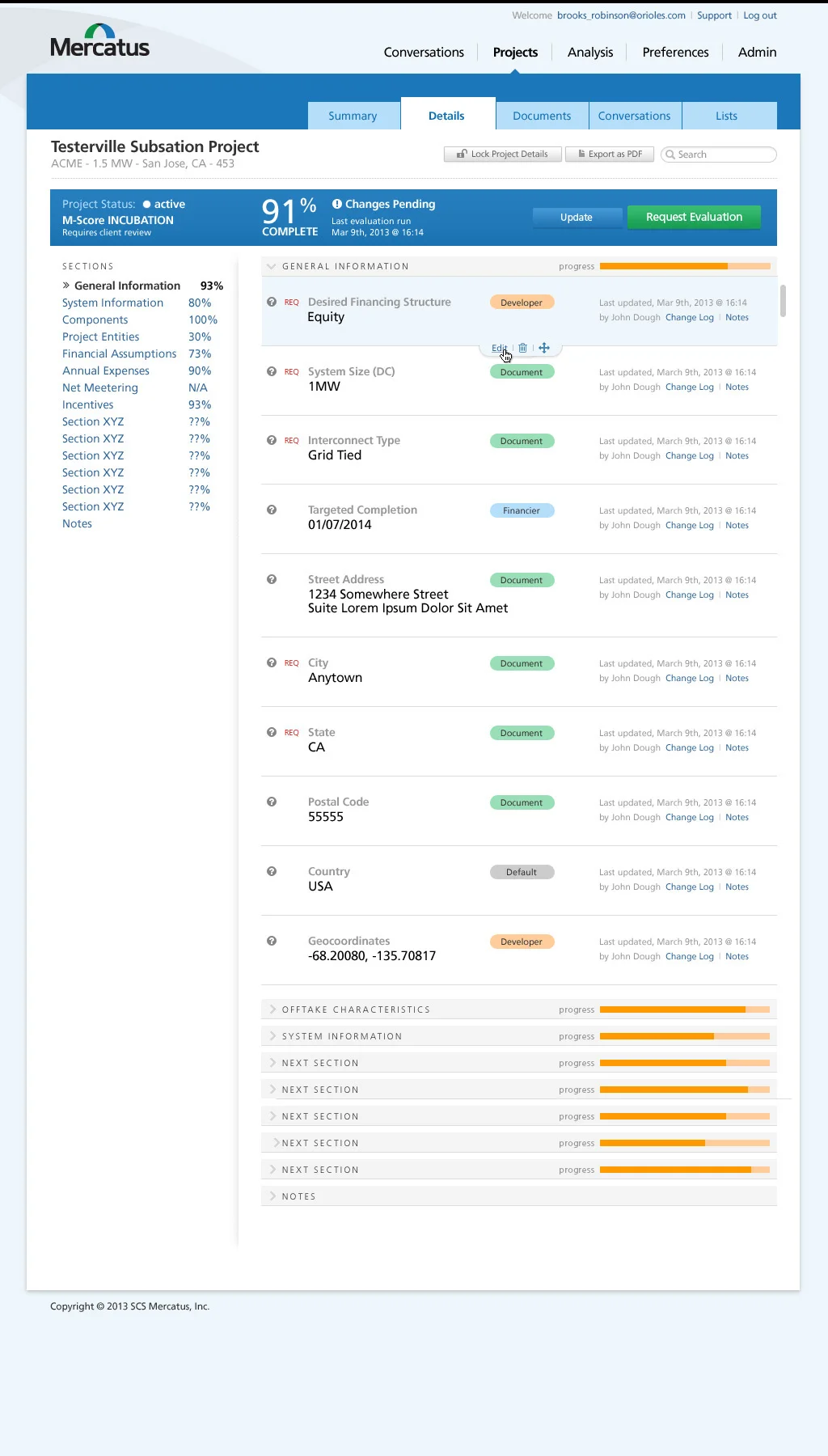Viewport: 828px width, 1456px height.
Task: Click the Support link
Action: pos(714,15)
